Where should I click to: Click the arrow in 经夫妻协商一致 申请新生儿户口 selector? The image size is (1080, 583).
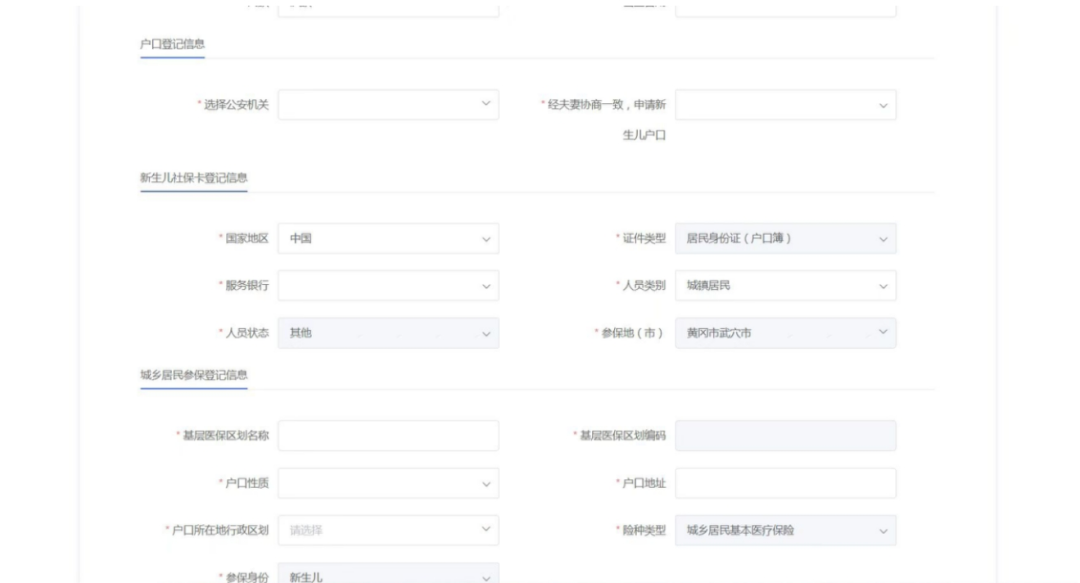tap(883, 105)
